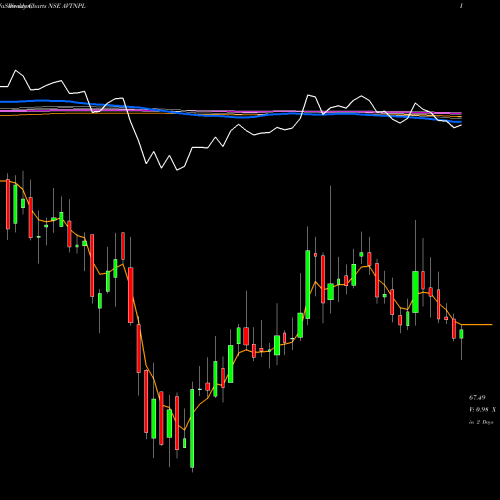The width and height of the screenshot is (500, 500).
Task: Click the 67.49 price value
Action: point(477,398)
